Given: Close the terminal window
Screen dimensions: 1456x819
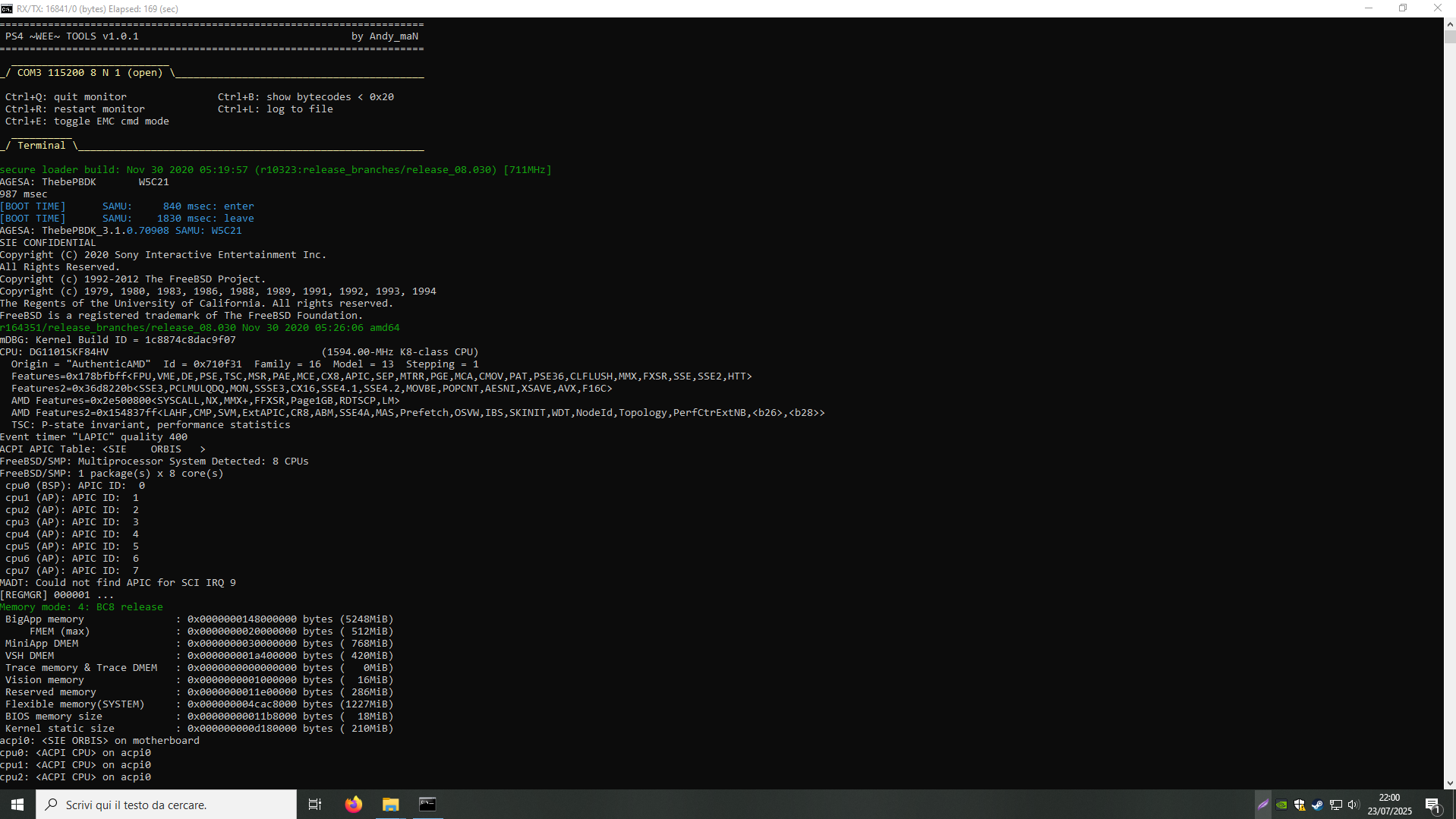Looking at the screenshot, I should coord(1438,8).
